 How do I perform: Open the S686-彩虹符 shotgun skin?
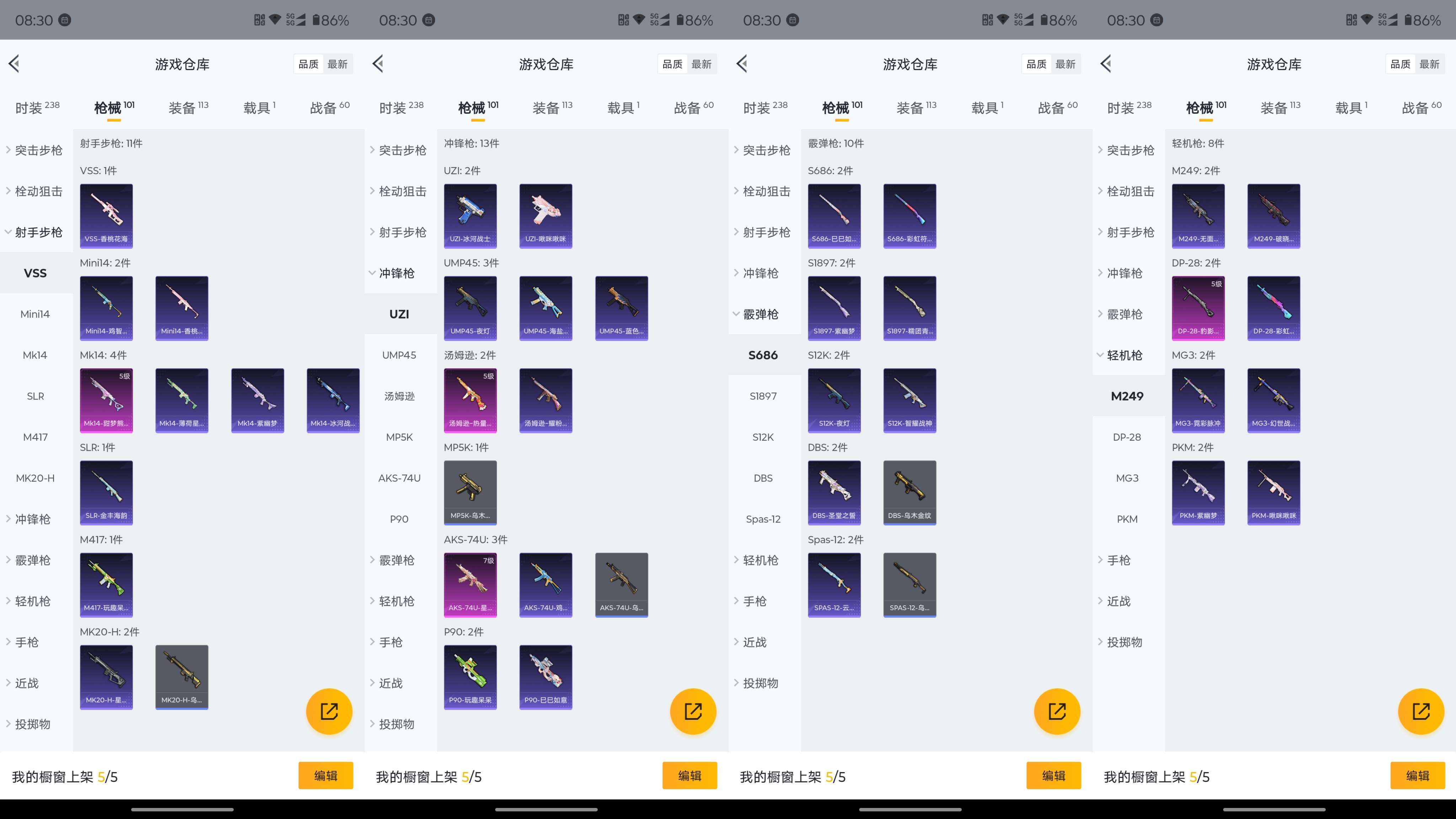click(x=909, y=216)
